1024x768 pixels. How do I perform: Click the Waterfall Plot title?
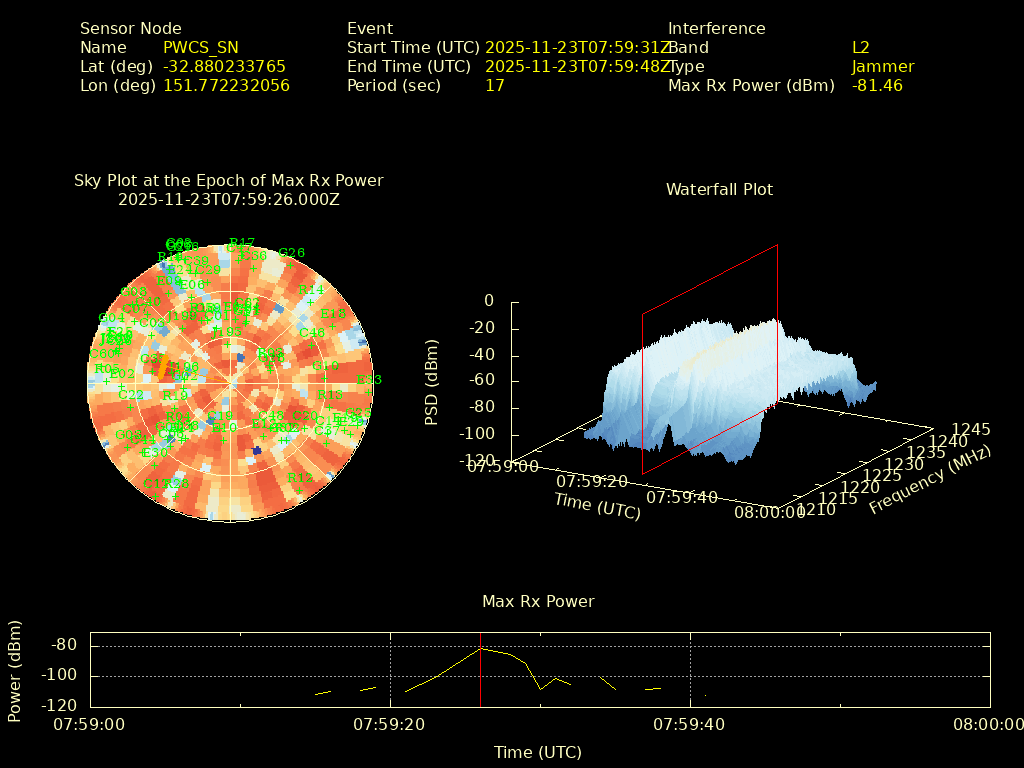point(719,189)
